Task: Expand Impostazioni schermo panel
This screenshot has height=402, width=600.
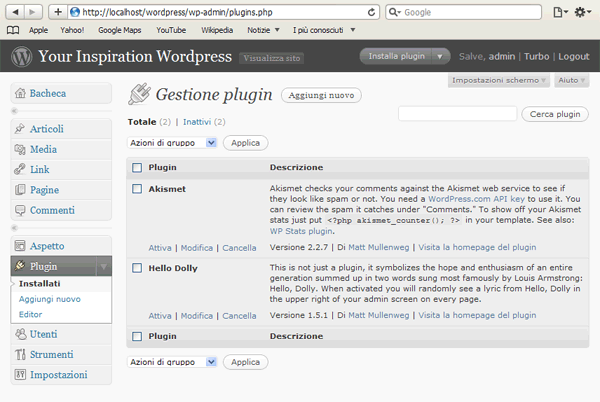Action: (x=499, y=80)
